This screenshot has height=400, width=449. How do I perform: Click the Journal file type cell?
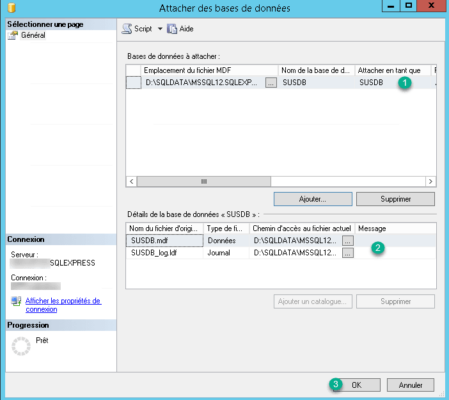click(x=226, y=253)
